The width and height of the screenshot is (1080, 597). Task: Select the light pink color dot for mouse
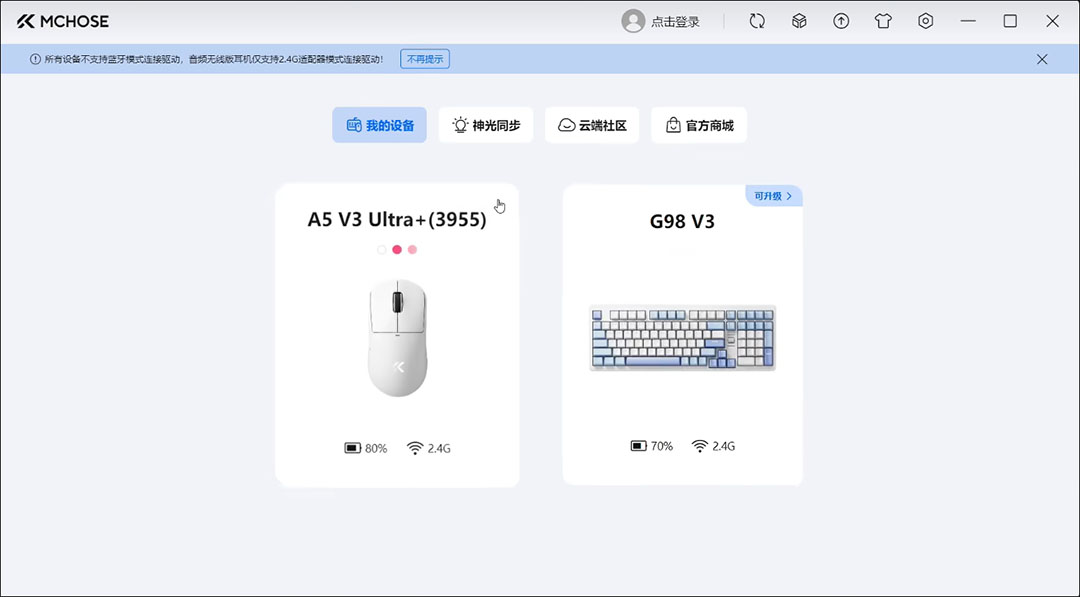(412, 249)
